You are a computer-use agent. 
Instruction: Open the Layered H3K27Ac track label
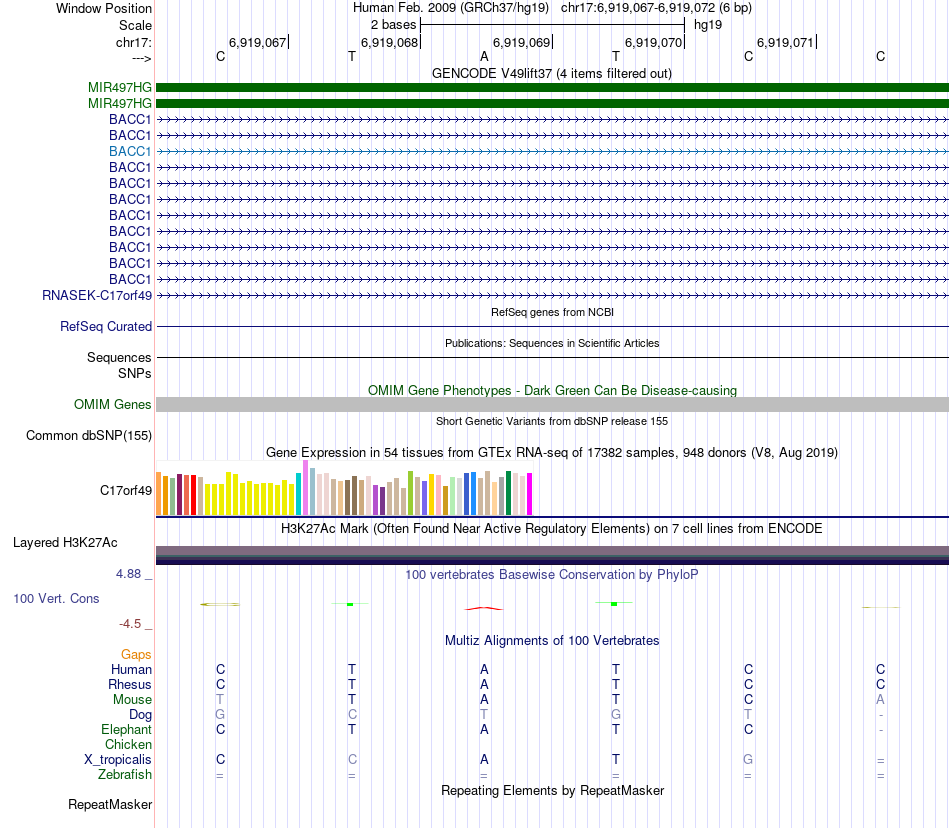65,543
